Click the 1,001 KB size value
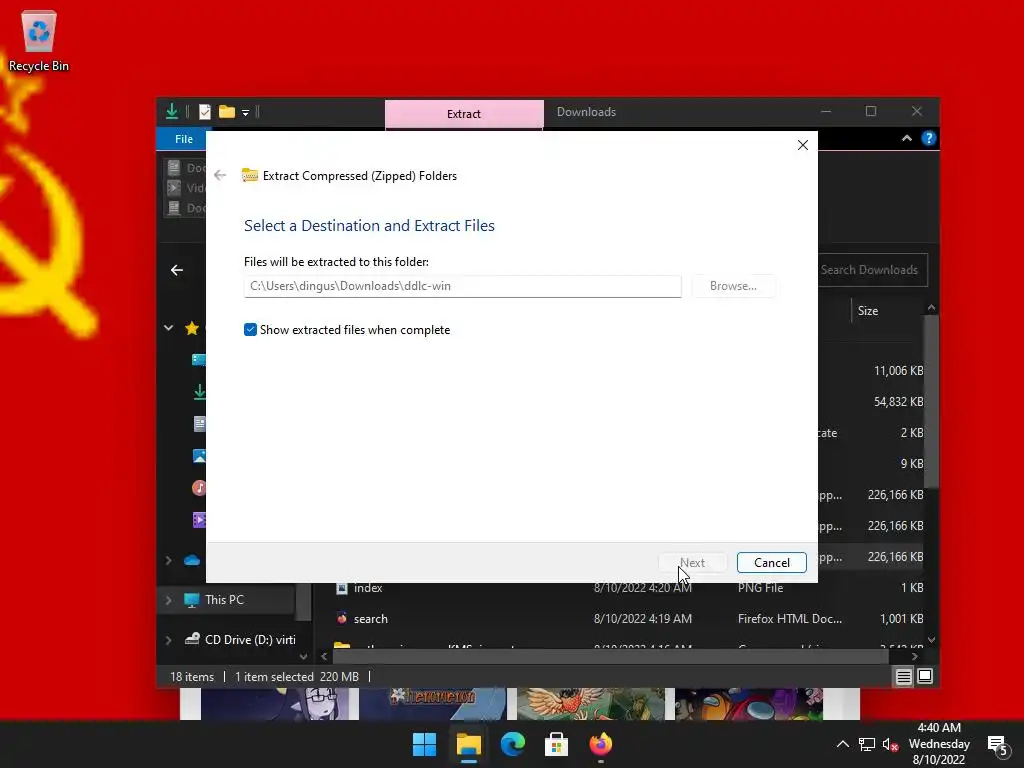 901,618
